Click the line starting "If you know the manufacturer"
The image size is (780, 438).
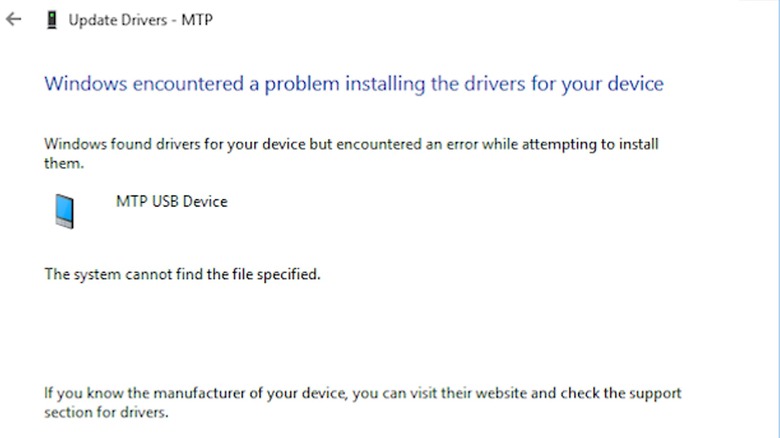tap(362, 394)
